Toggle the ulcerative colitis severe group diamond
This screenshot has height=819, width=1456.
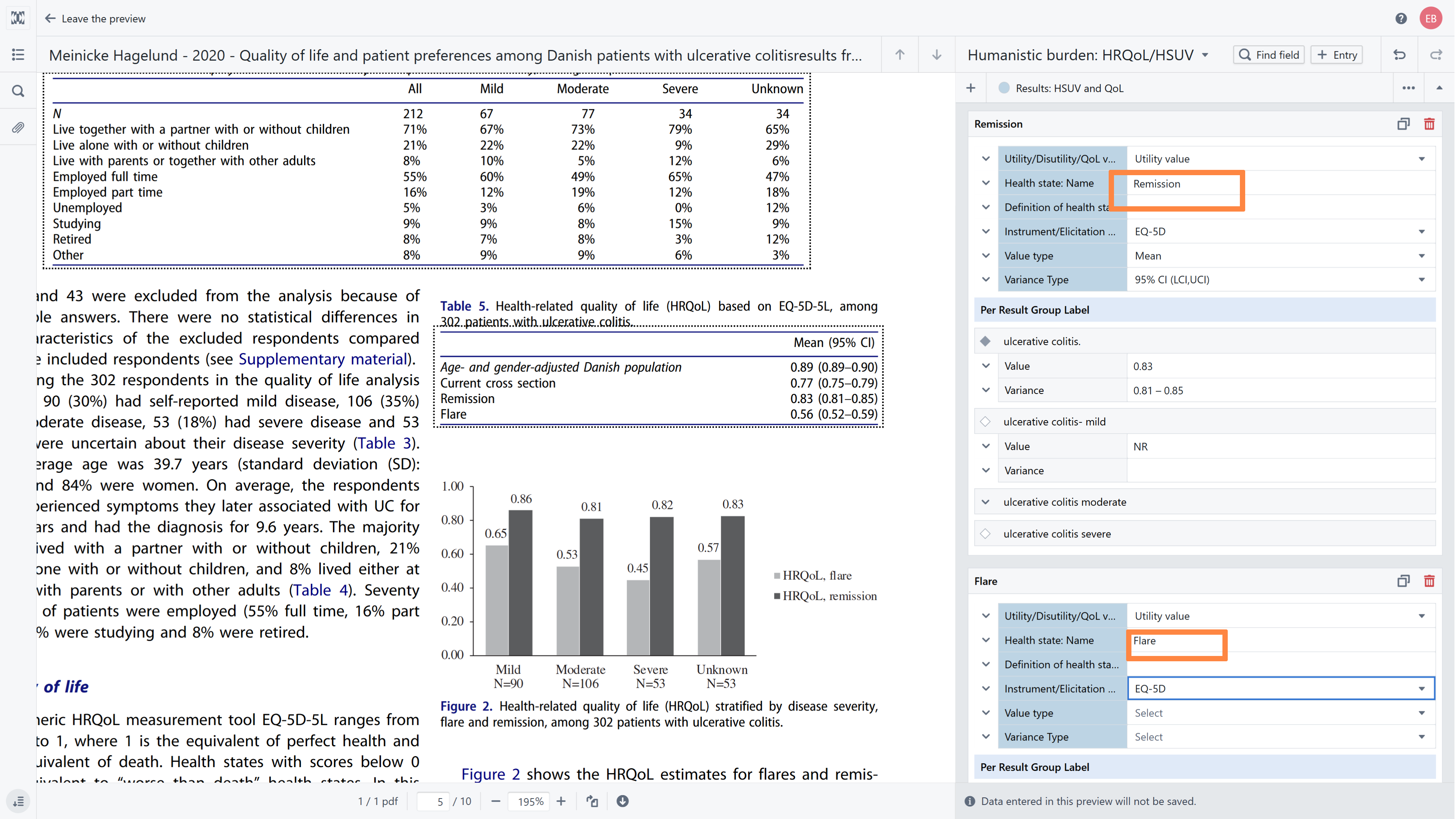985,534
